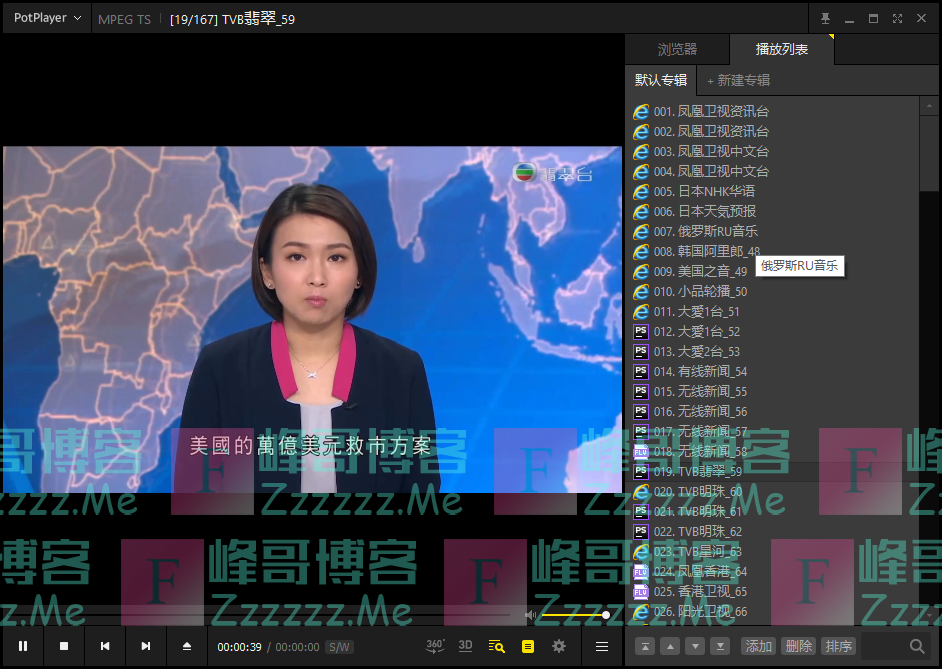942x669 pixels.
Task: Toggle the window always-on-top pin
Action: [x=825, y=17]
